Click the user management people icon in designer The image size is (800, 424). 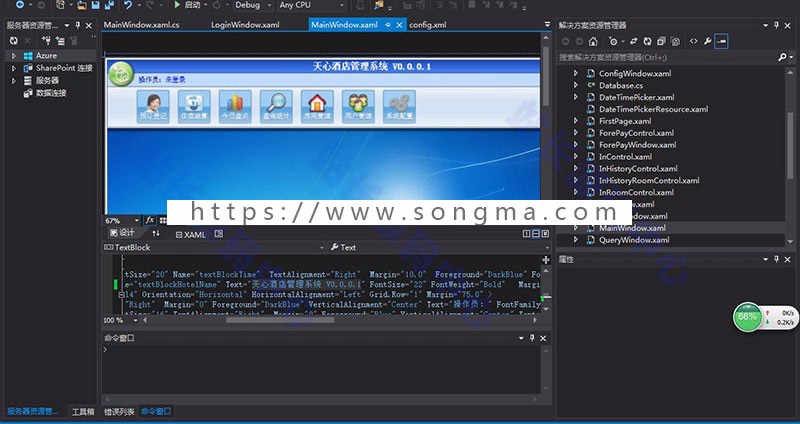[358, 107]
